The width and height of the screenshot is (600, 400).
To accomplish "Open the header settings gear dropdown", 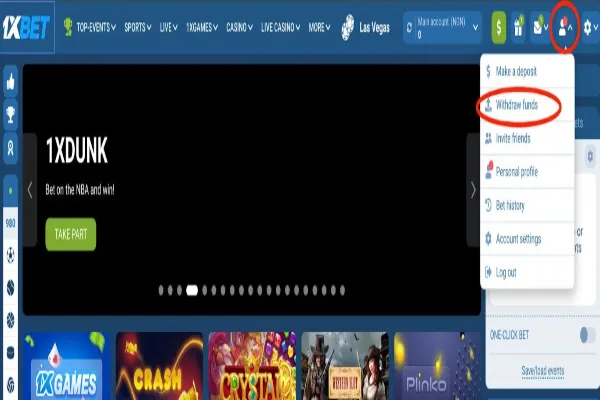I will click(590, 28).
